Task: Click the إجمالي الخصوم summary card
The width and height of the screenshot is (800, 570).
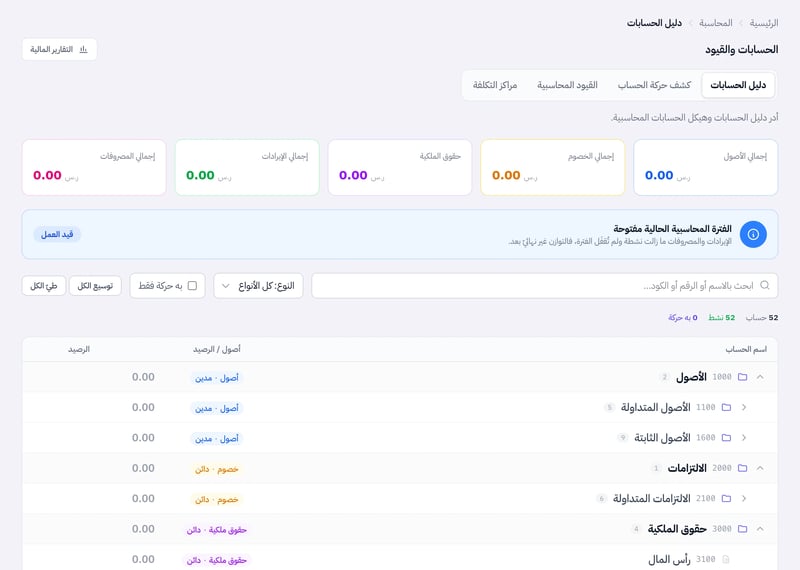Action: (x=553, y=167)
